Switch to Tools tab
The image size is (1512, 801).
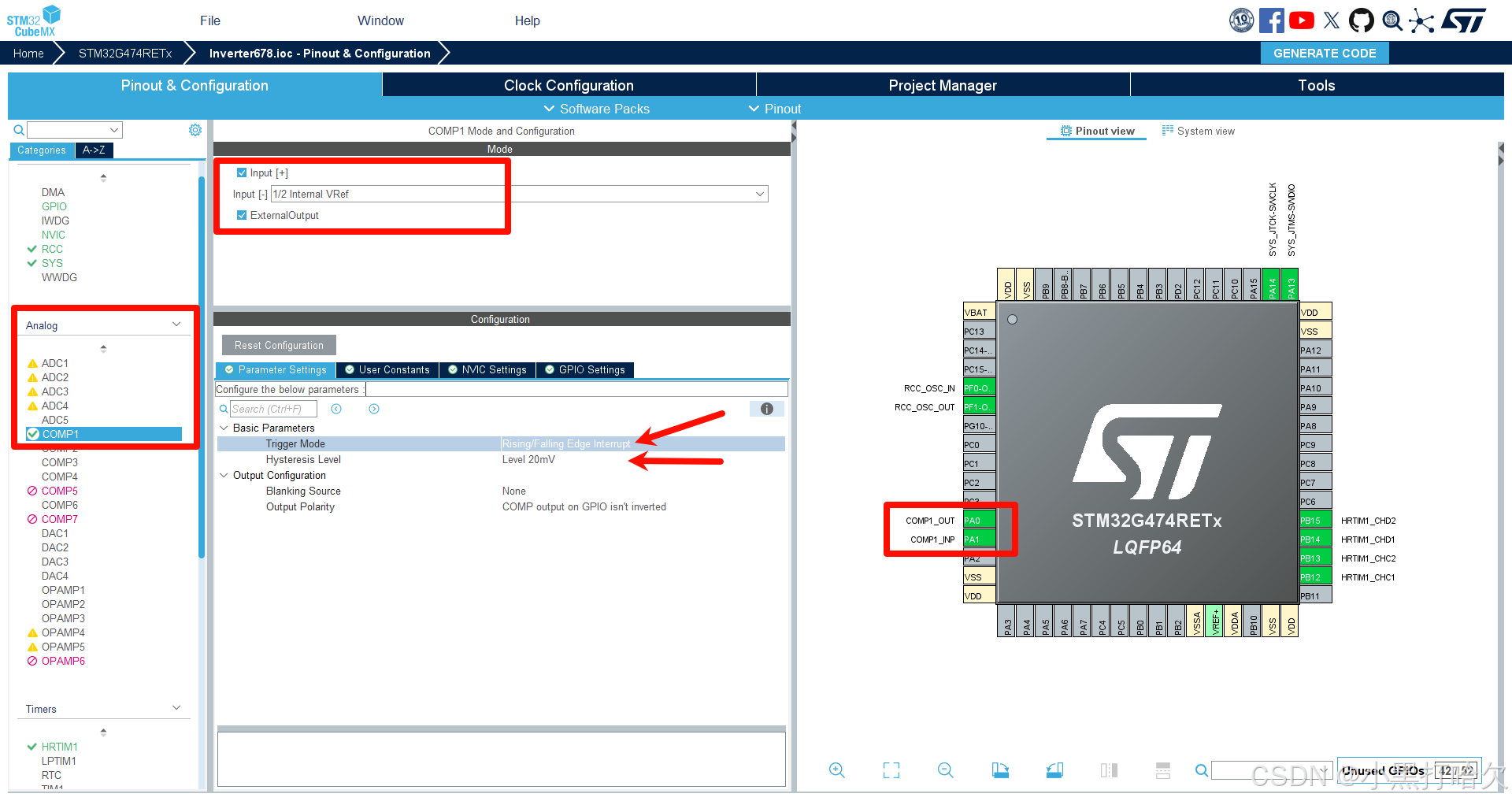coord(1317,85)
